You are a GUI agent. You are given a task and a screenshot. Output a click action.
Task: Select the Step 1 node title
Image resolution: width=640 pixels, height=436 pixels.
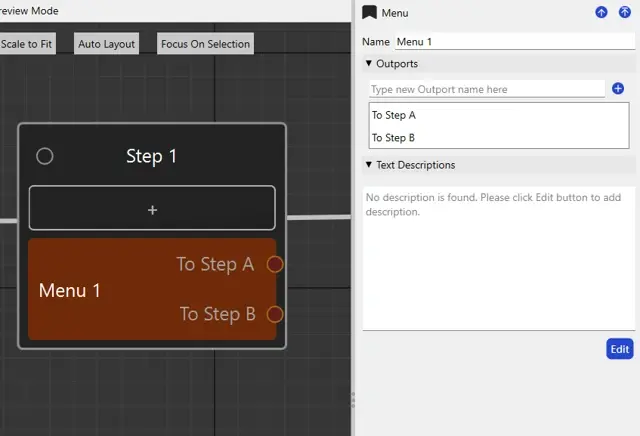(x=151, y=156)
